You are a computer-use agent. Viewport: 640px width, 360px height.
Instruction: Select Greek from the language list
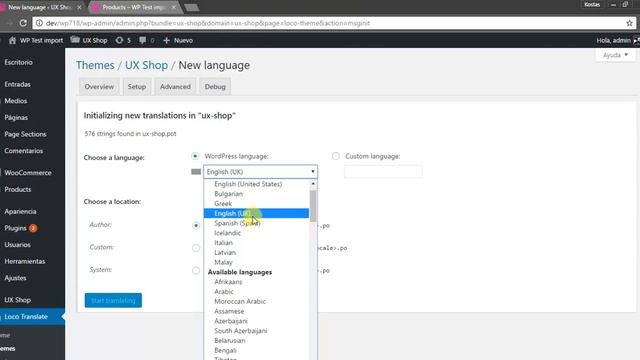pos(256,204)
